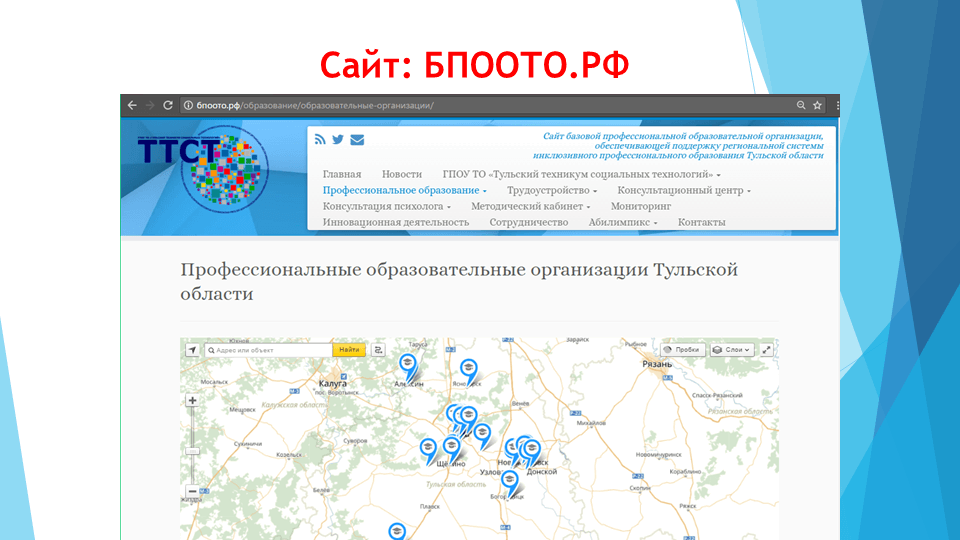Screen dimensions: 960x540
Task: Toggle the Пробки traffic layer
Action: pos(682,350)
